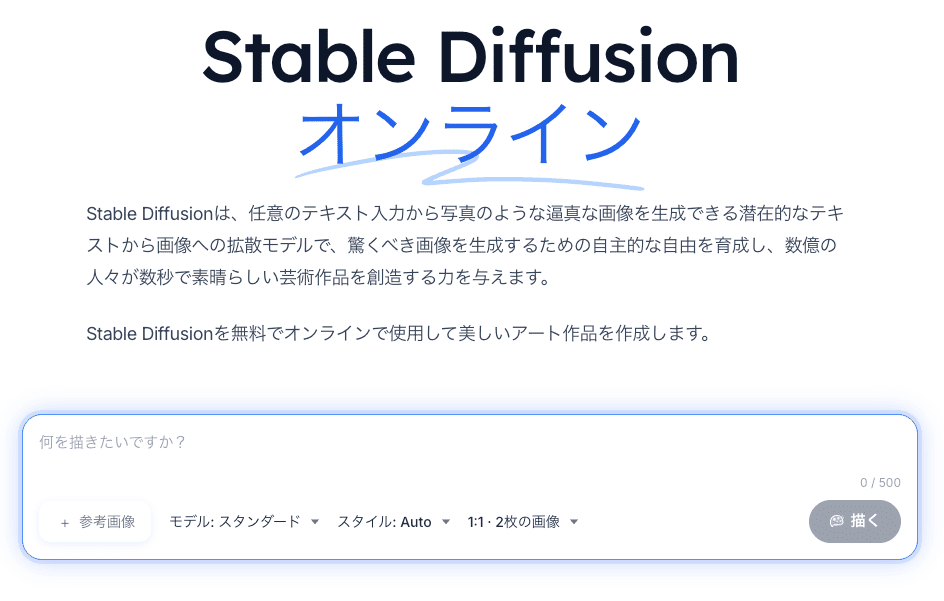Screen dimensions: 944x601
Task: Click the Stable Diffusionを無料で sentence
Action: (x=398, y=333)
